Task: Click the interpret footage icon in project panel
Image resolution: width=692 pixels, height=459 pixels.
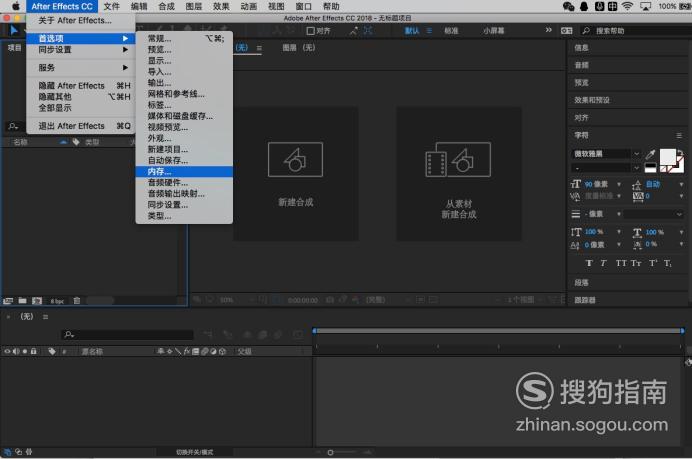Action: point(8,301)
